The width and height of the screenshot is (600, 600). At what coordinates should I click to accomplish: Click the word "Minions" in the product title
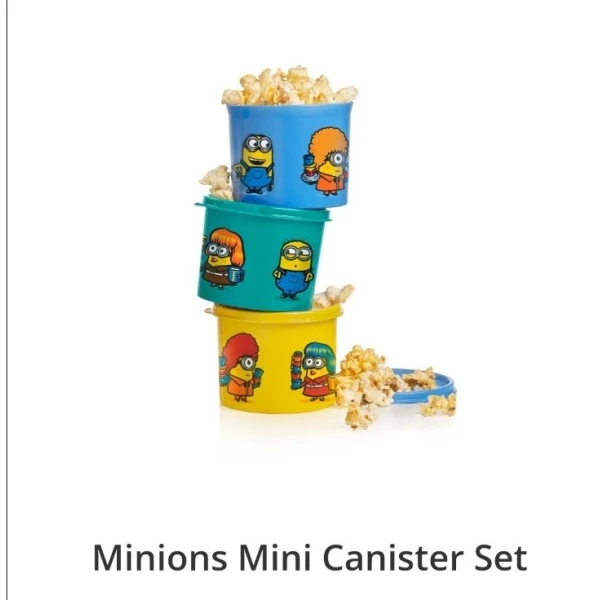pos(160,557)
